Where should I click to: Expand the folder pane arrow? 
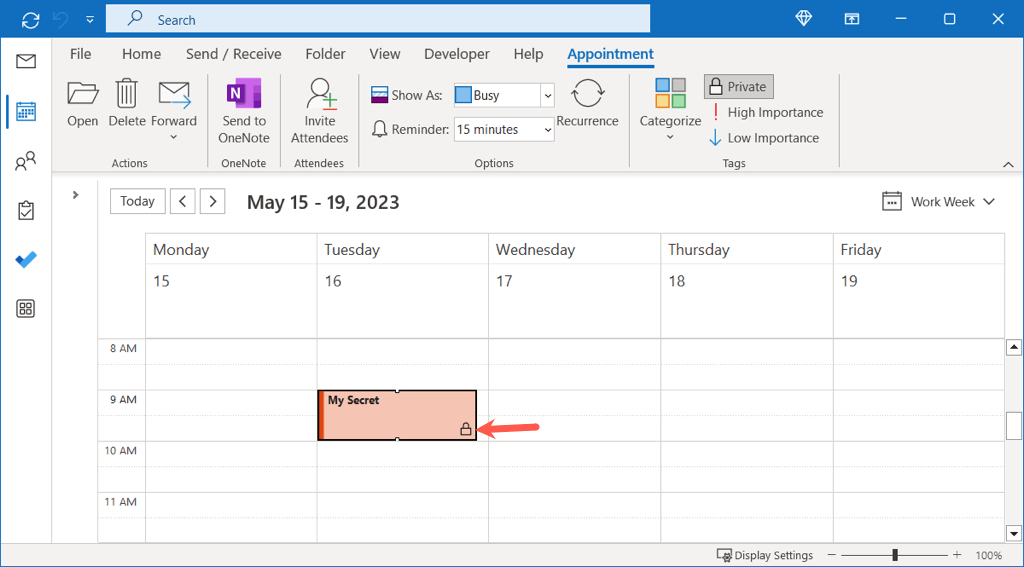tap(76, 194)
